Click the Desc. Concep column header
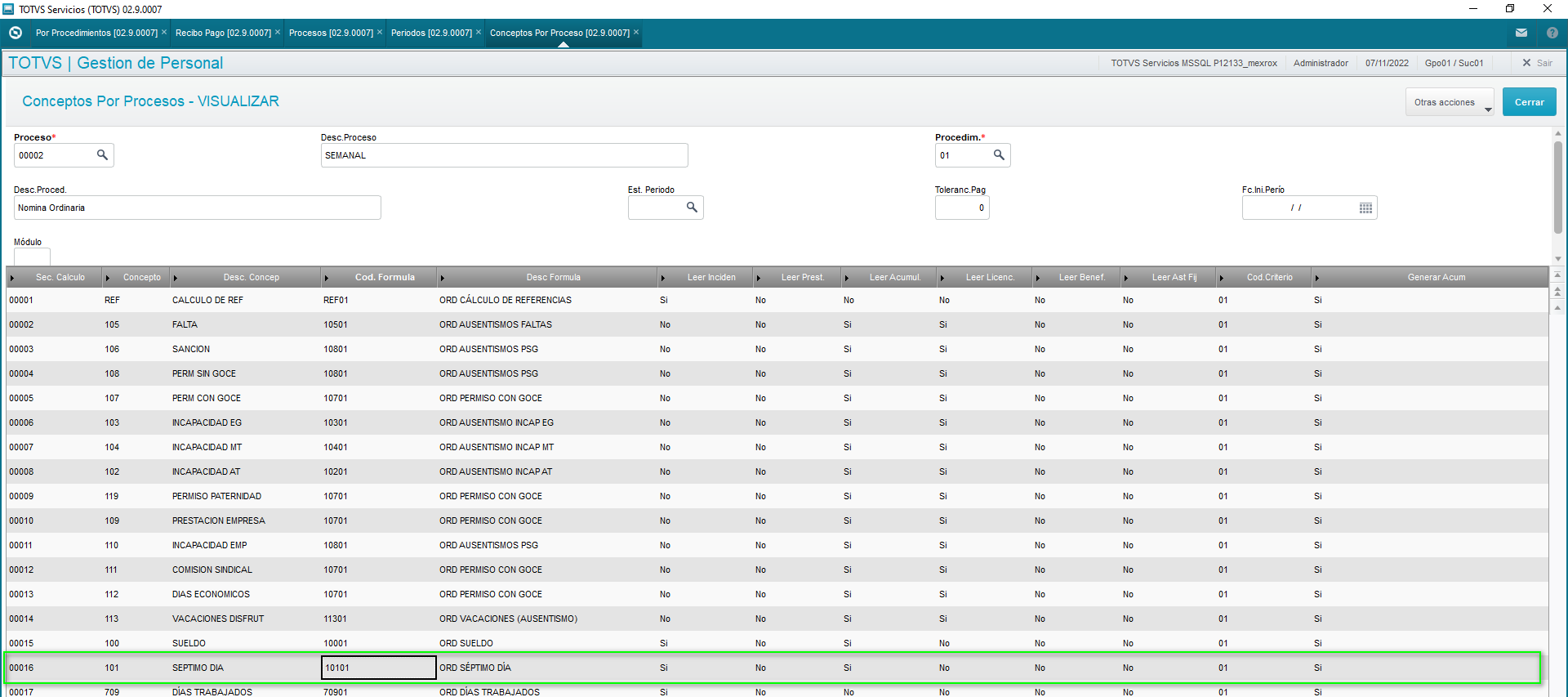This screenshot has height=697, width=1568. pyautogui.click(x=251, y=278)
